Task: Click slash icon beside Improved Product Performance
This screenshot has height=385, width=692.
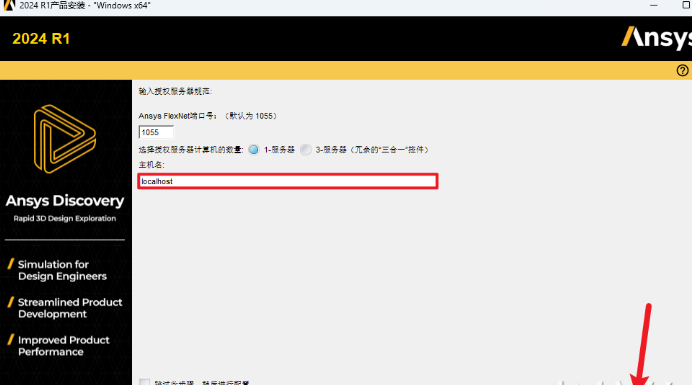Action: tap(11, 340)
